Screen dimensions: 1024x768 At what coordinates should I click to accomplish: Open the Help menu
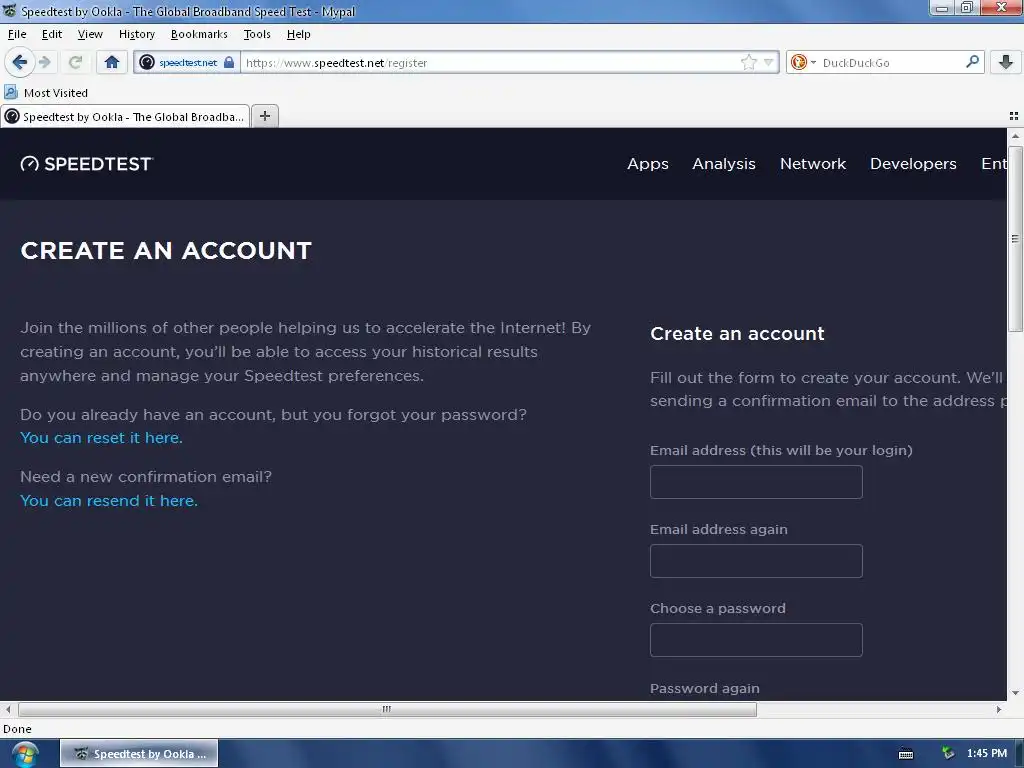click(298, 34)
